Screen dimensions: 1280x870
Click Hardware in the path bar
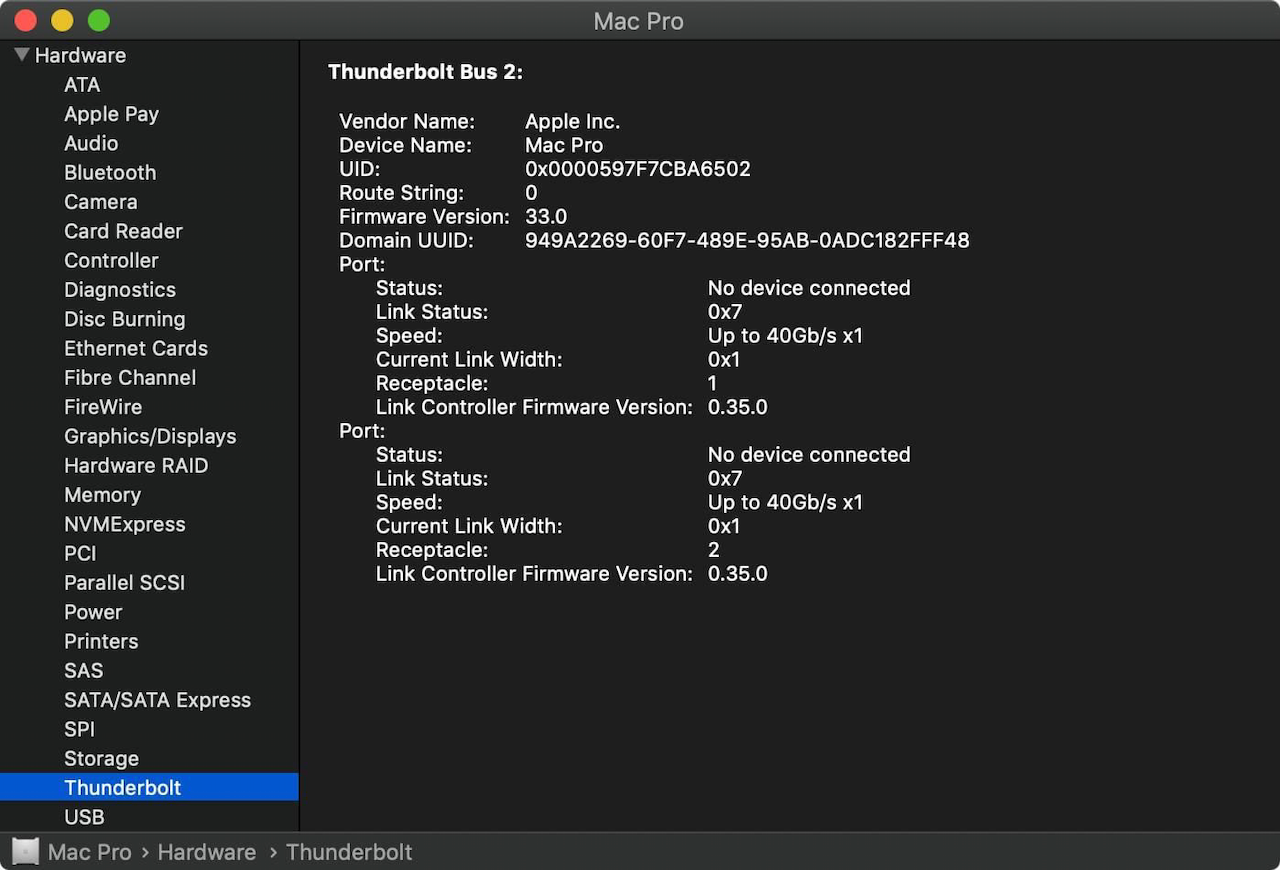(207, 852)
